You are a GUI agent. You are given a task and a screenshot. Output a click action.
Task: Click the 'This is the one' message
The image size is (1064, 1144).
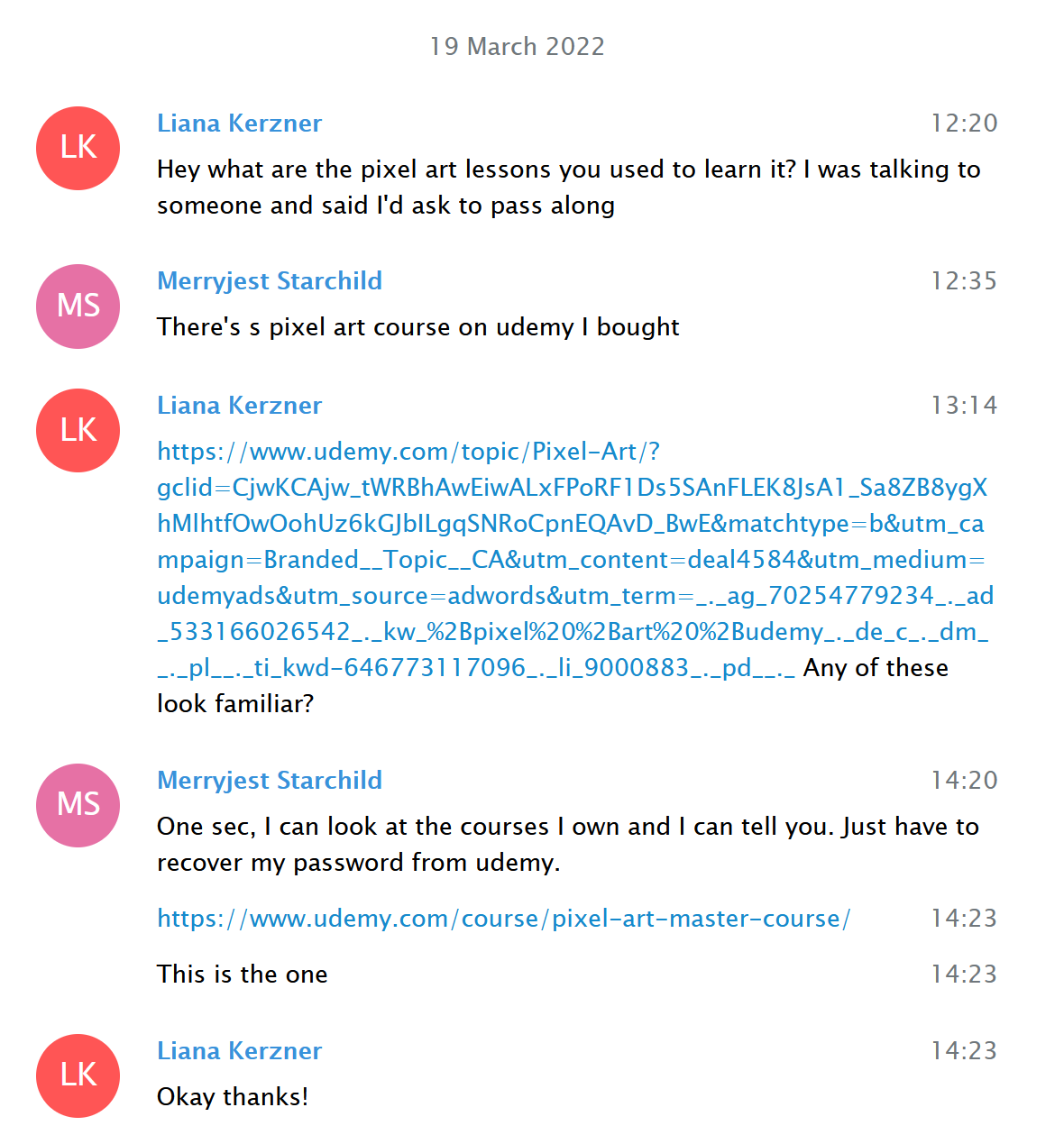point(242,975)
